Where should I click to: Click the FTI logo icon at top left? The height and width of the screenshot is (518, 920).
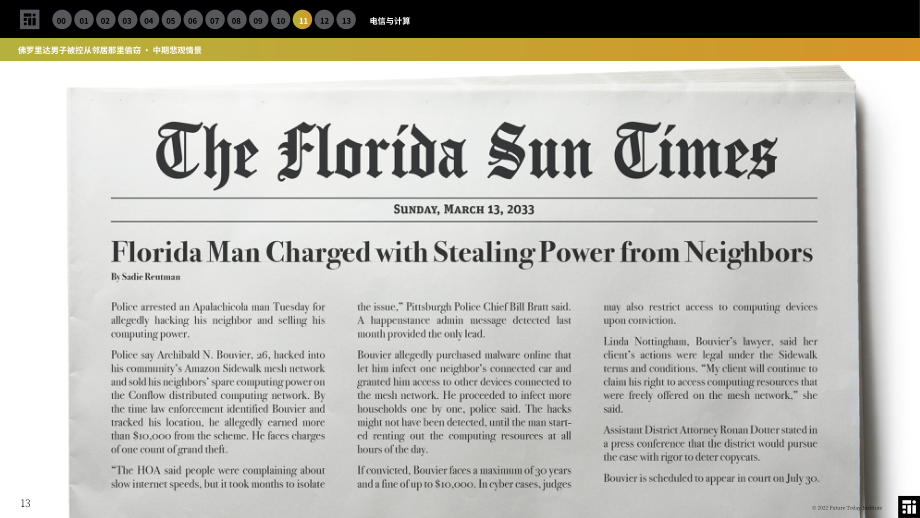click(29, 19)
